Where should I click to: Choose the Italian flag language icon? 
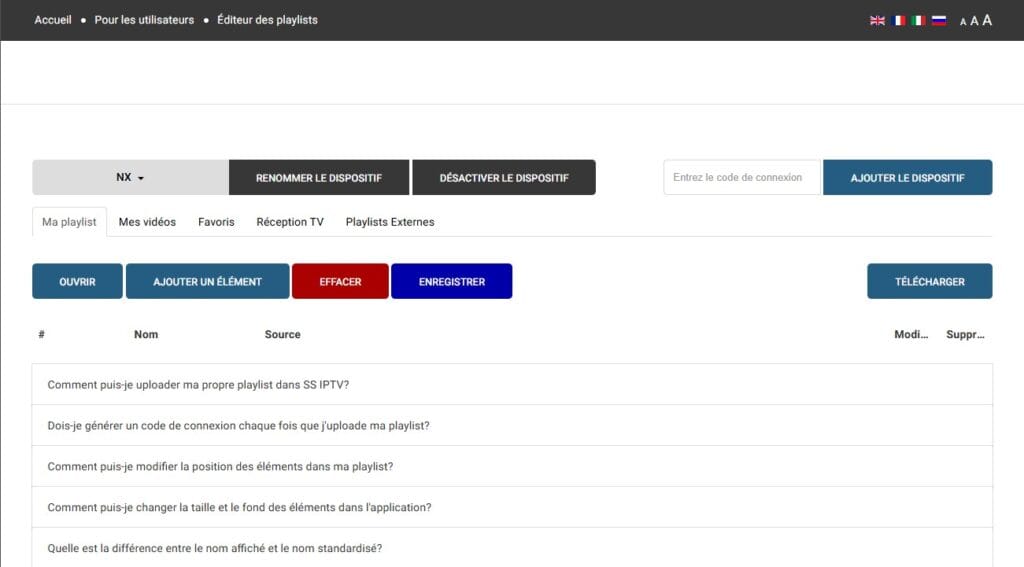pos(918,20)
